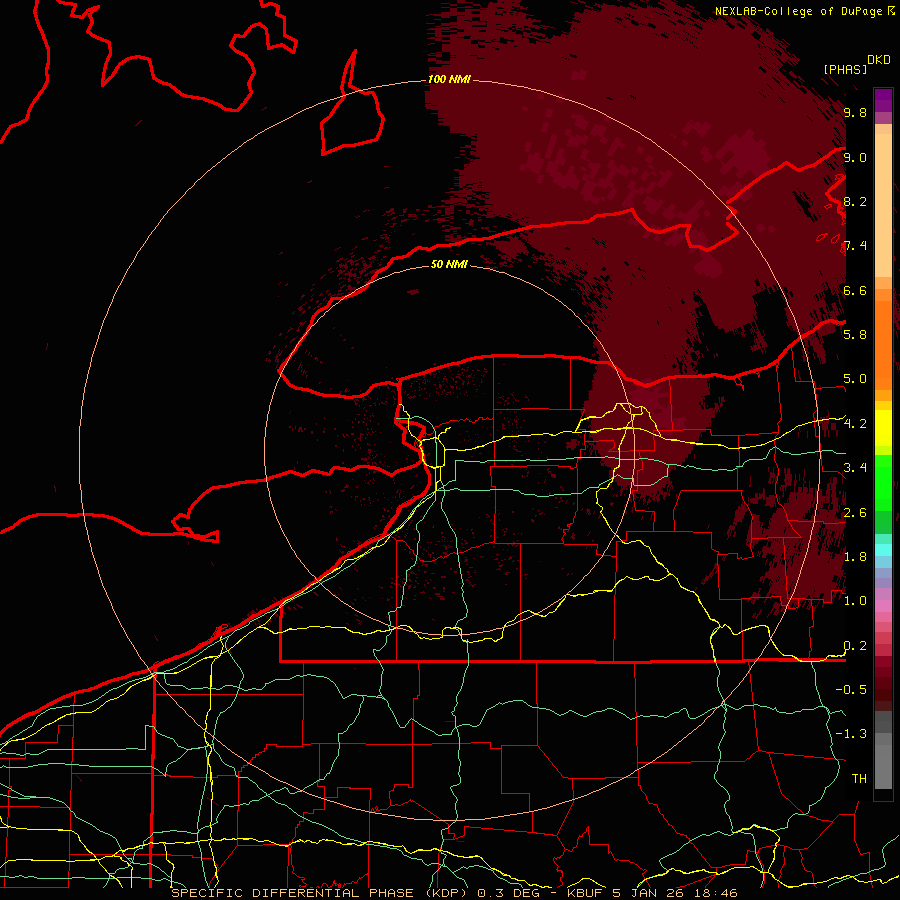
Task: Click the 2.6 legend value
Action: (855, 512)
